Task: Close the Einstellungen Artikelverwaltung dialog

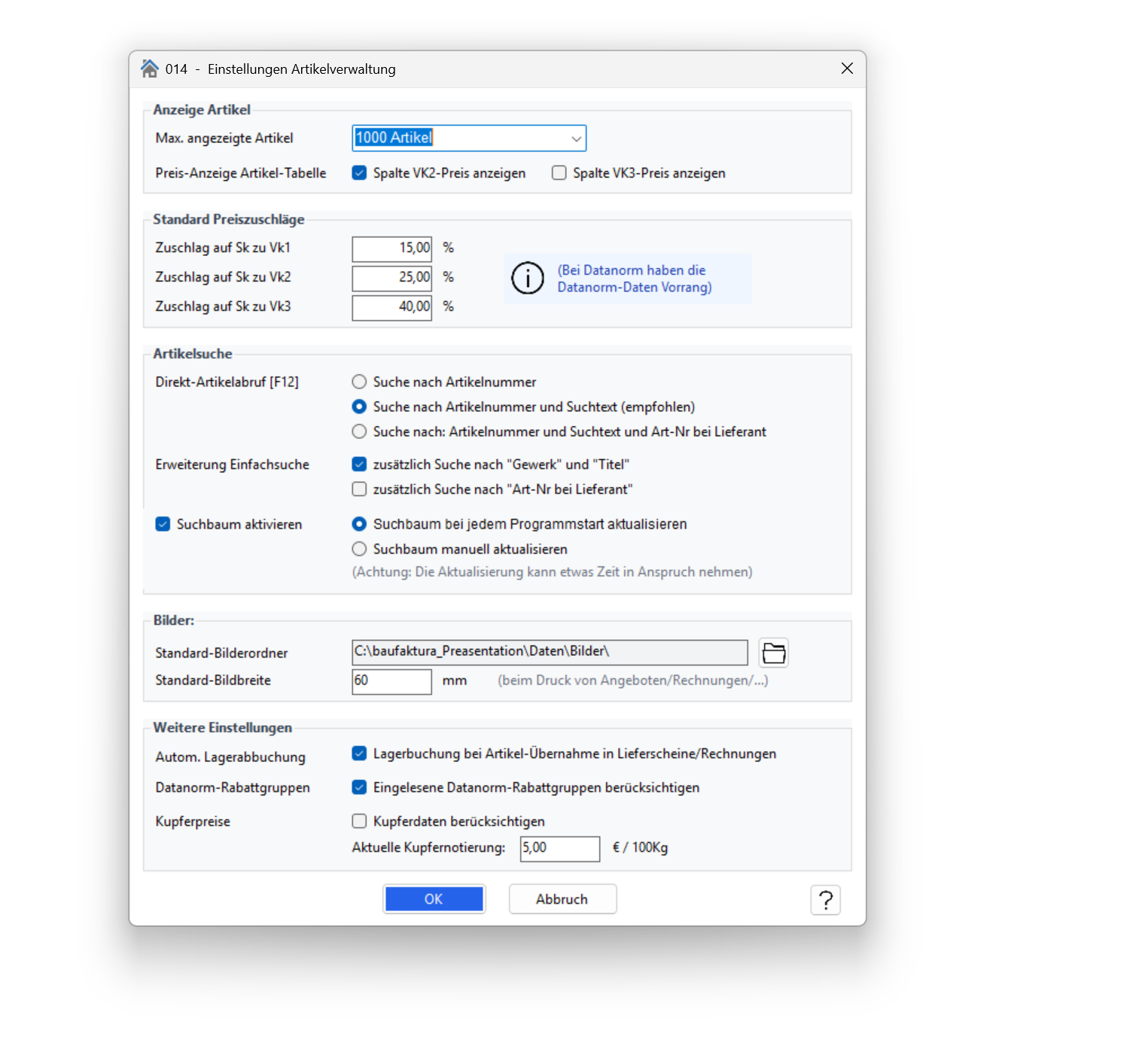Action: [847, 69]
